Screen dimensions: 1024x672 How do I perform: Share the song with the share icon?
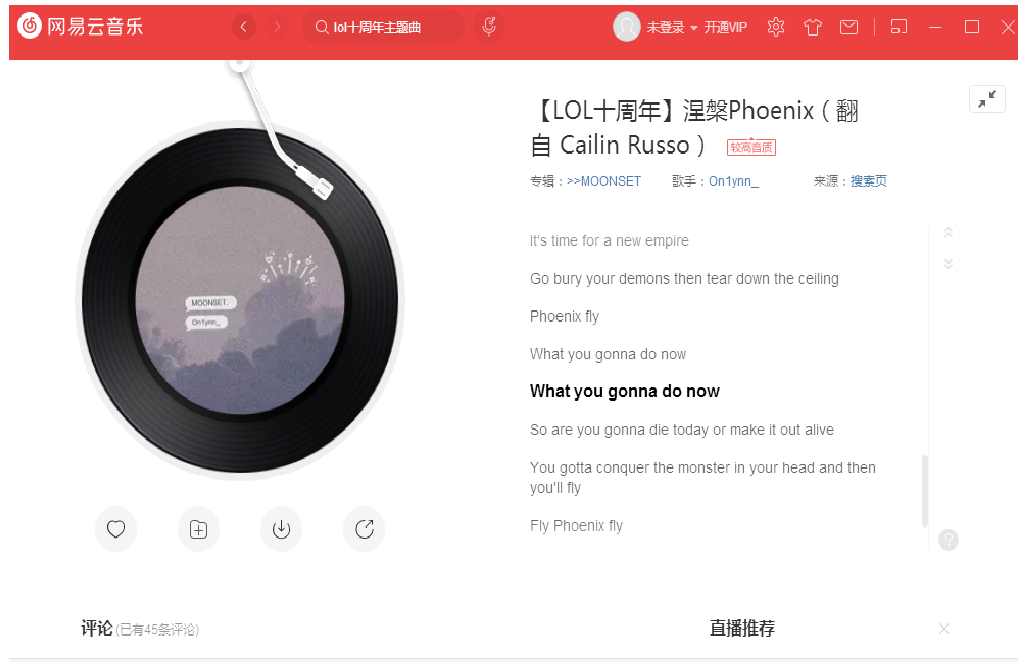click(x=364, y=529)
